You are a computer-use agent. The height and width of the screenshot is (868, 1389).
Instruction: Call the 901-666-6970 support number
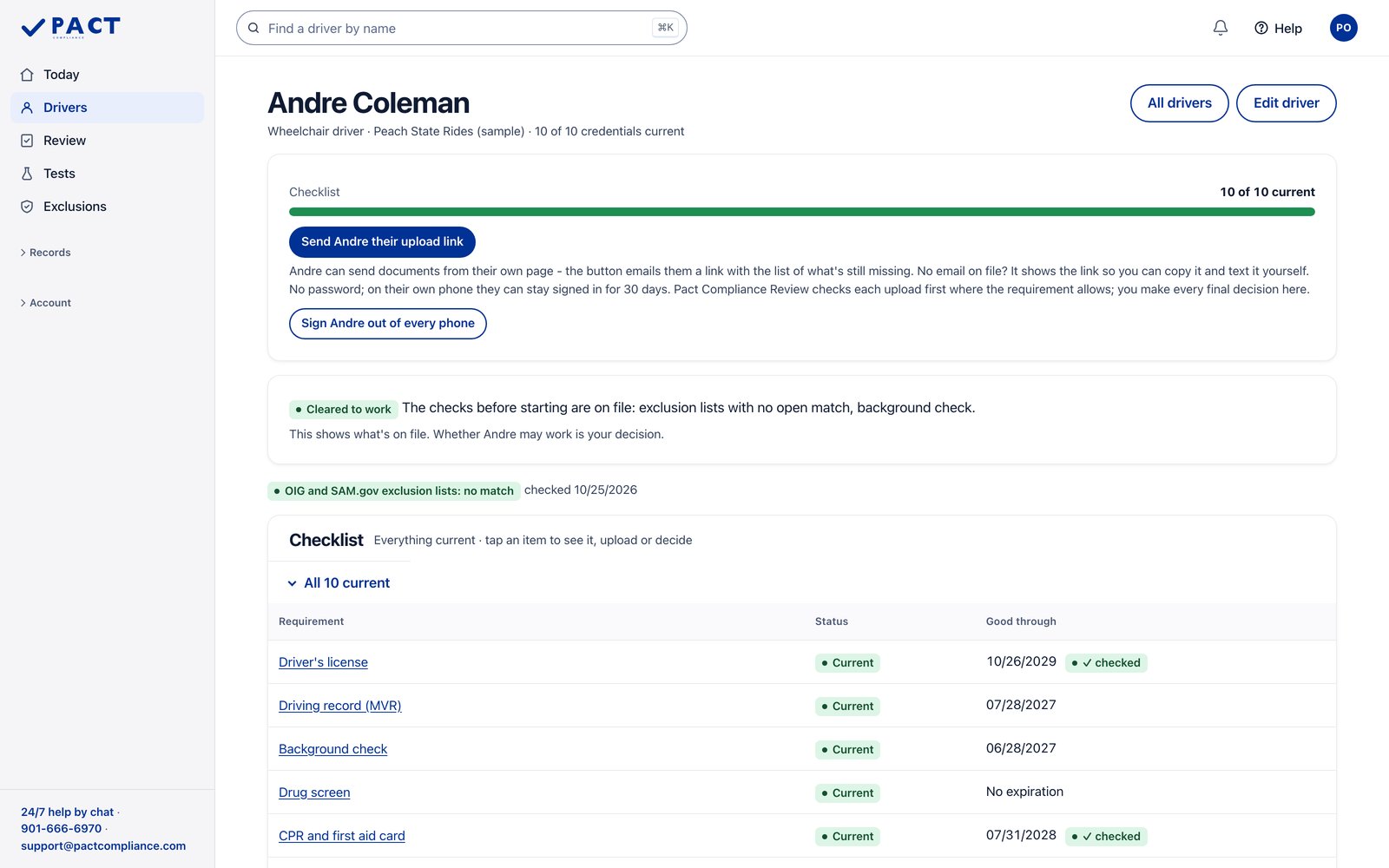pyautogui.click(x=62, y=829)
